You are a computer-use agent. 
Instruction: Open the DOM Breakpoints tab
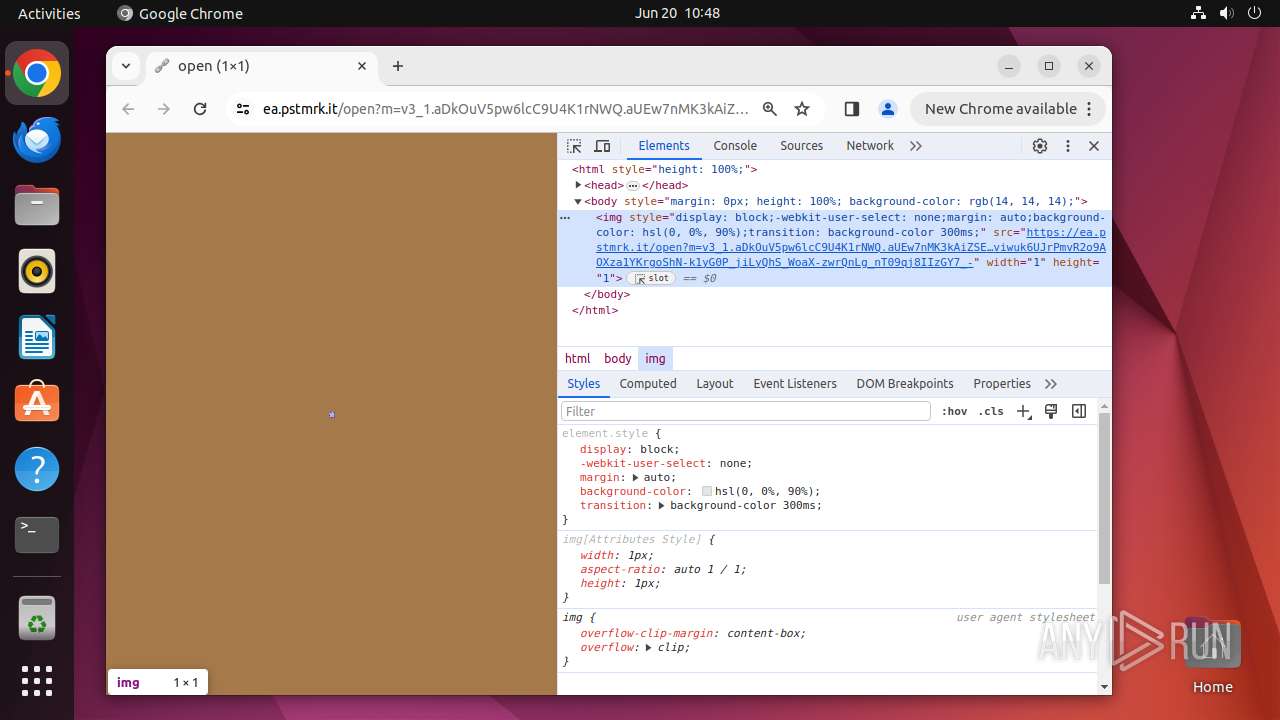[x=905, y=384]
